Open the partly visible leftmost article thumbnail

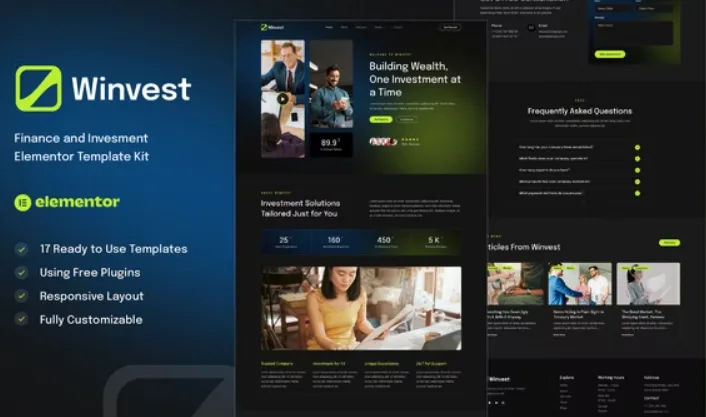tap(516, 284)
